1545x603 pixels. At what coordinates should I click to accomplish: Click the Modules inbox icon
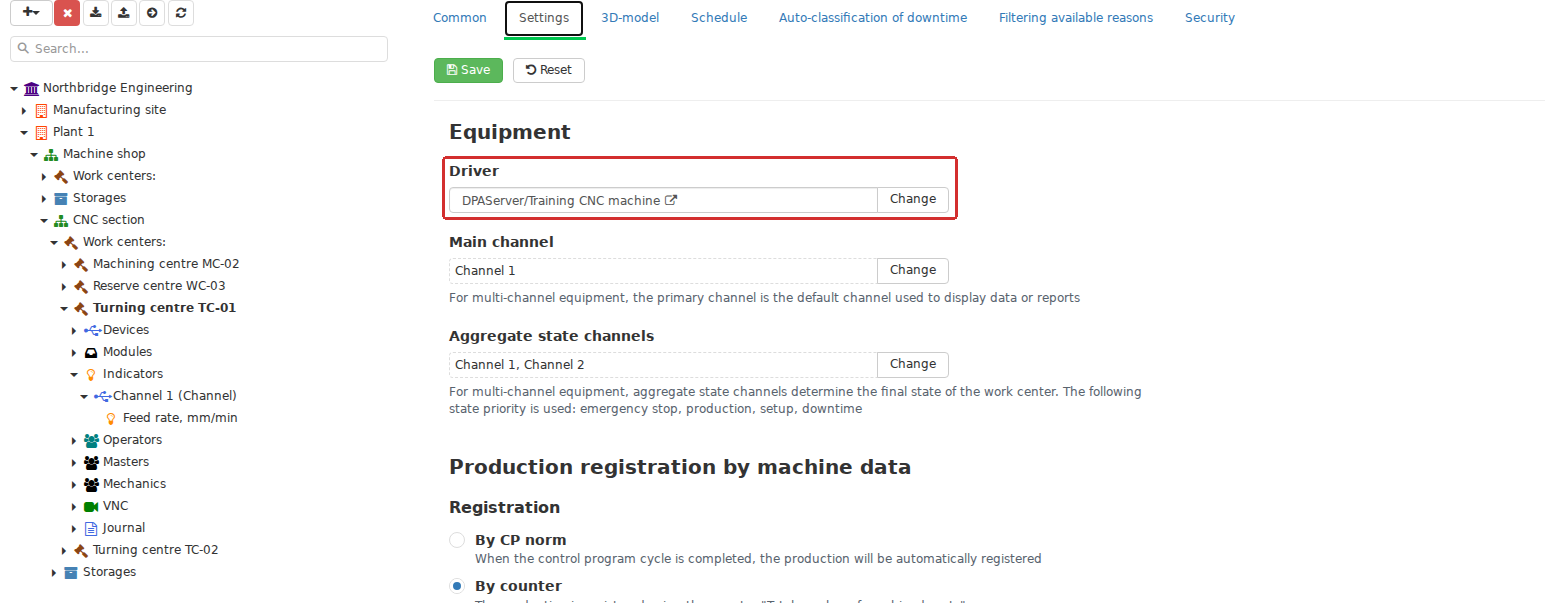click(x=91, y=352)
